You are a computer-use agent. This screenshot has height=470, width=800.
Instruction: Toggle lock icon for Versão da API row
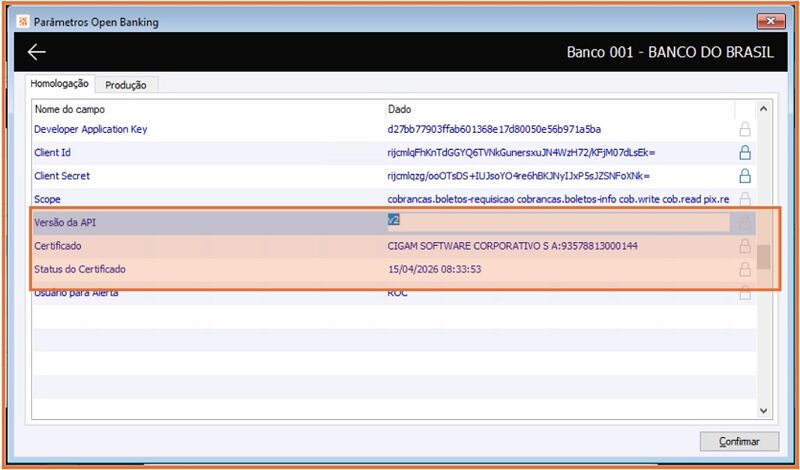click(745, 222)
